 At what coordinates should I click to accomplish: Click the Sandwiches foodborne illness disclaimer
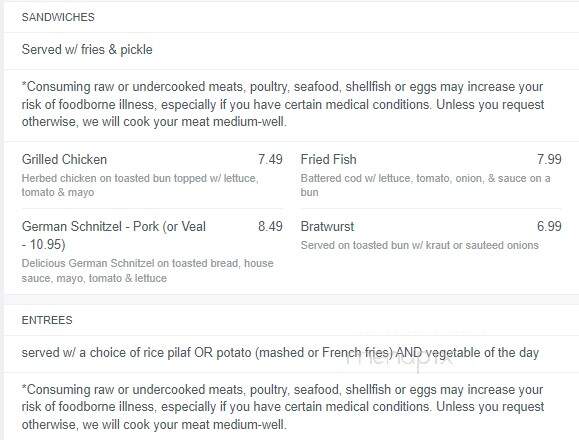tap(283, 104)
